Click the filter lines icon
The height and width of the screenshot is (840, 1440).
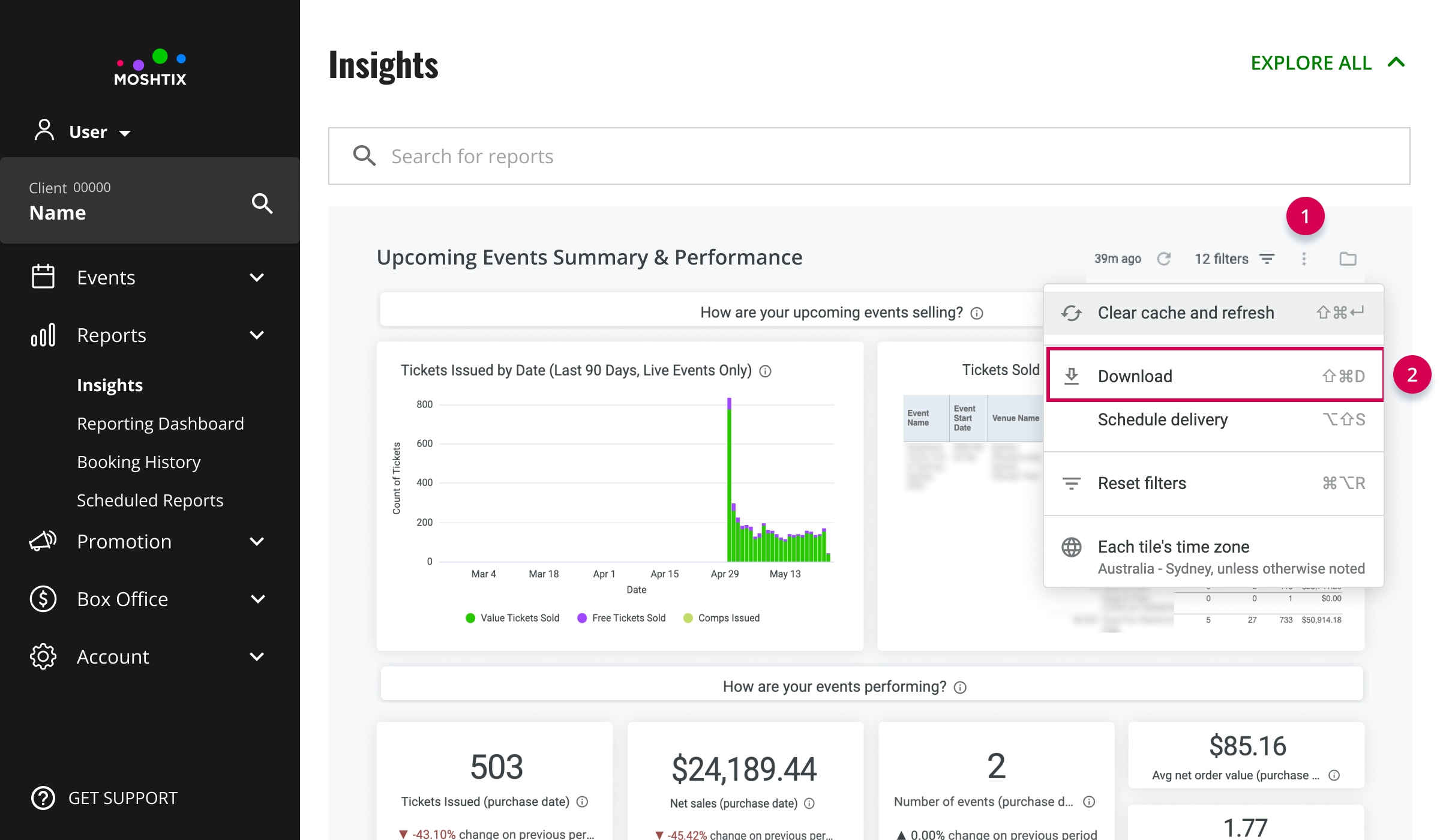coord(1267,259)
